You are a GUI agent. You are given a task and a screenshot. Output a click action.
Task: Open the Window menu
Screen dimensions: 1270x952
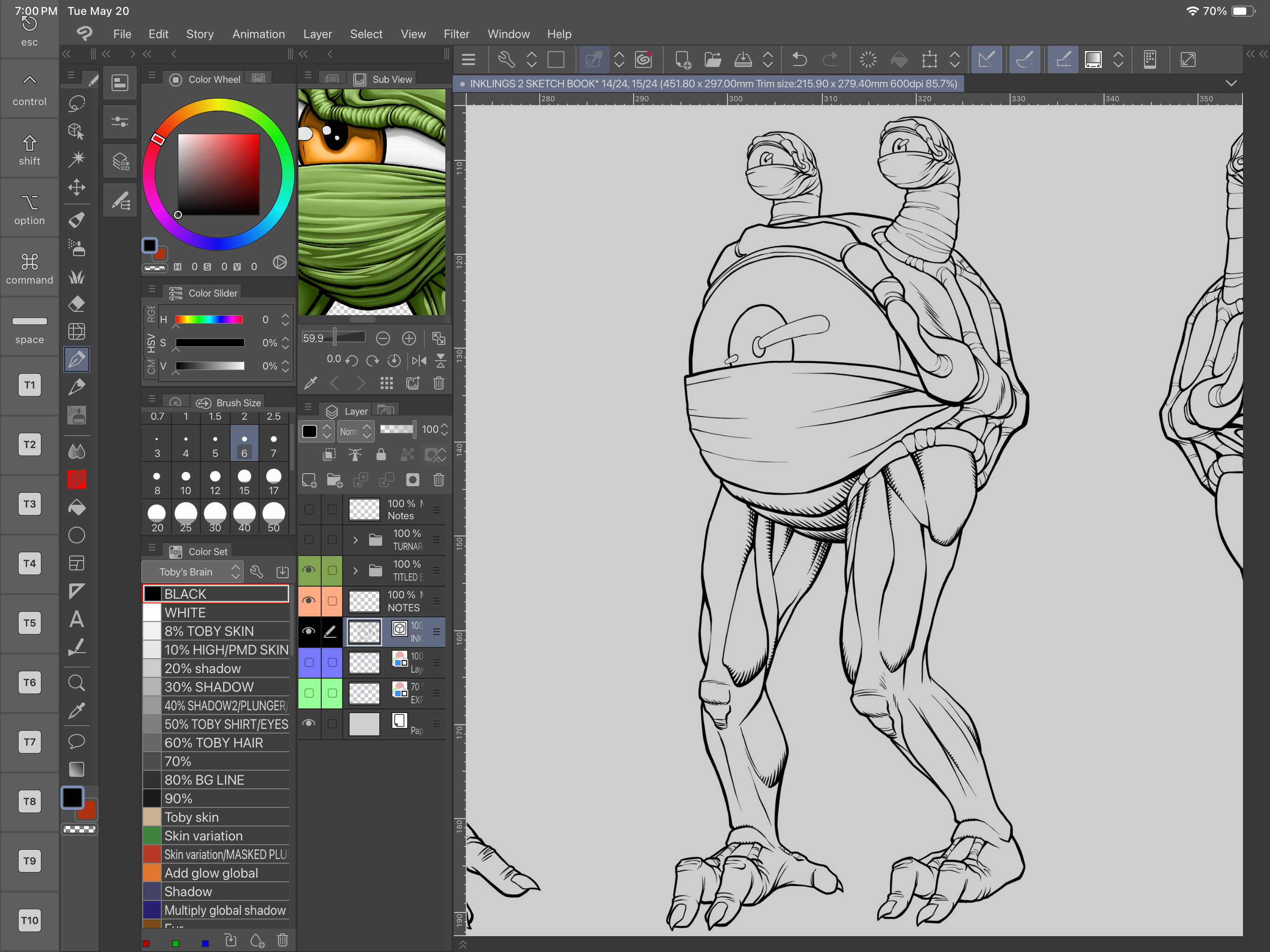tap(508, 34)
